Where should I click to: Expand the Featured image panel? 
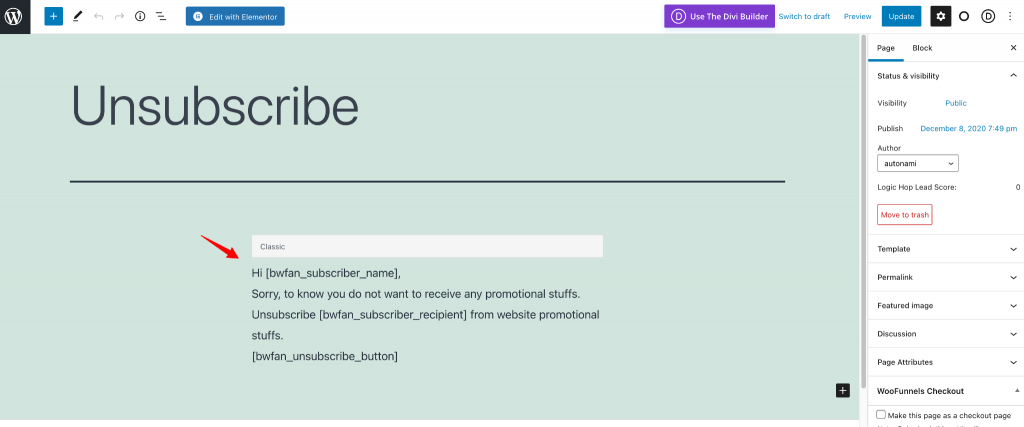(x=946, y=306)
